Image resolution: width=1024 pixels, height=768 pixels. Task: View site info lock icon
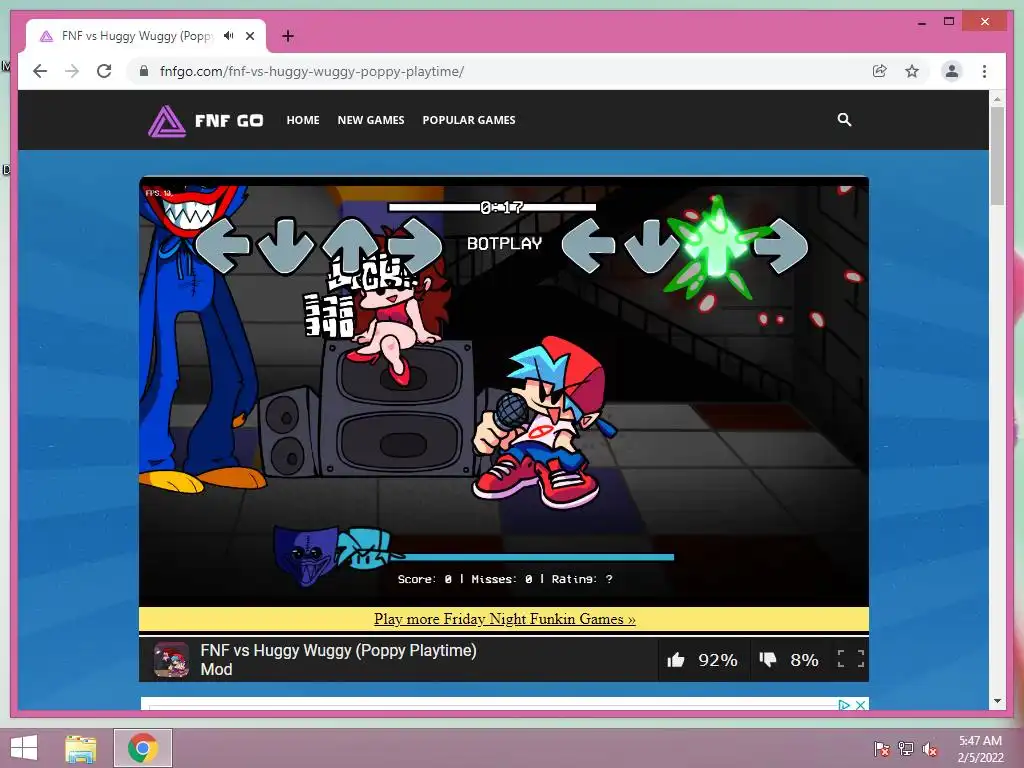[x=144, y=71]
